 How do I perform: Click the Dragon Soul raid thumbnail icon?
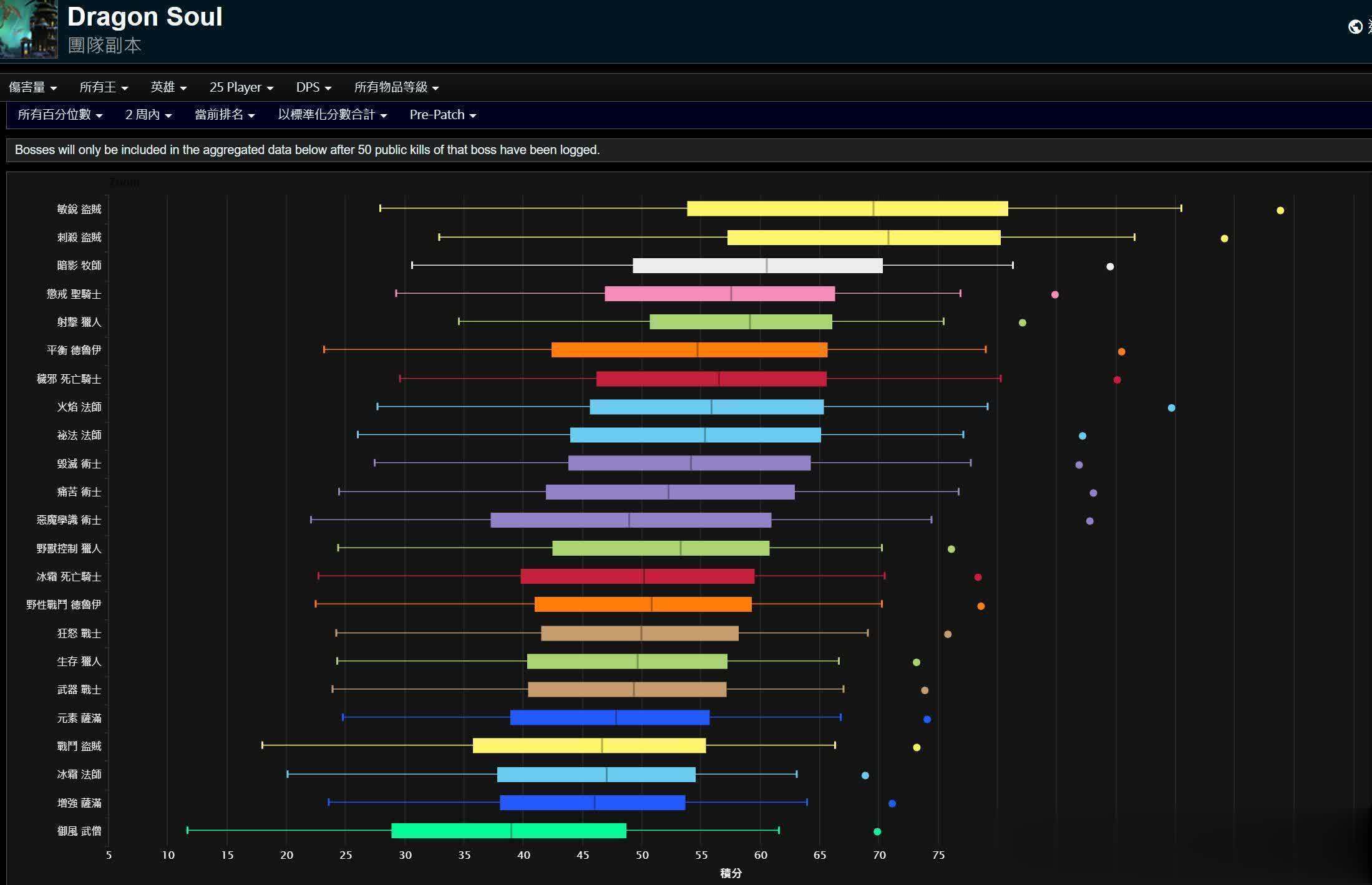29,29
